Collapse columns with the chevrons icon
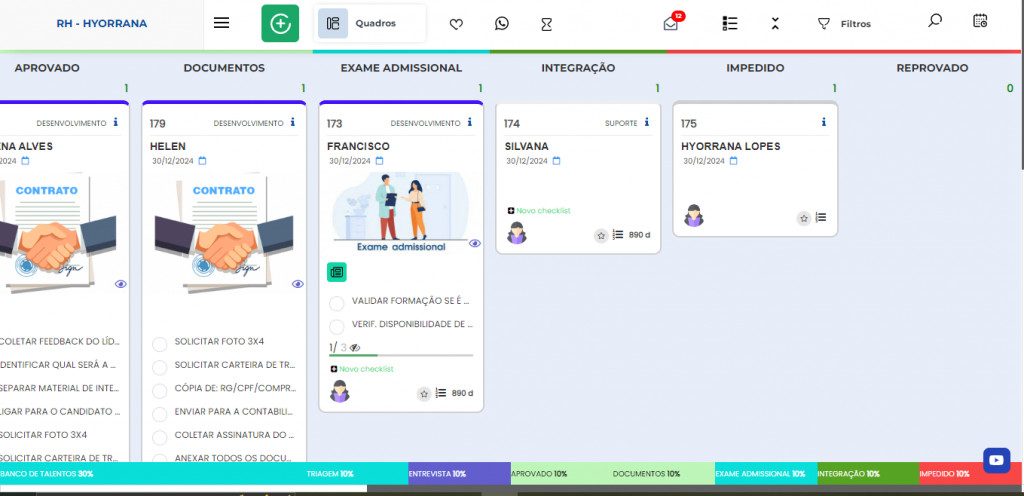This screenshot has height=496, width=1024. point(775,24)
